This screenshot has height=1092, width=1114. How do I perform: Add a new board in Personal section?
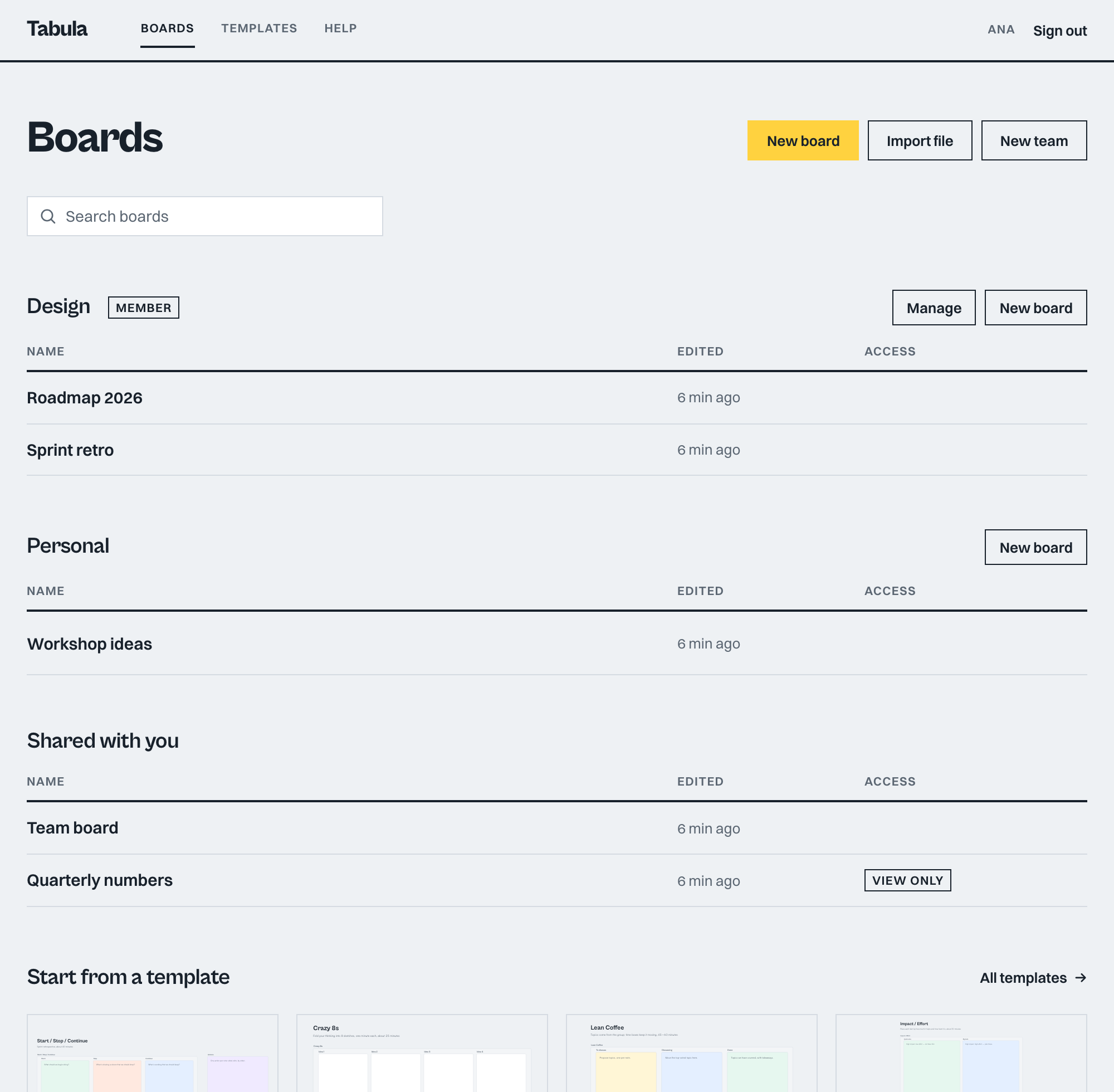[x=1035, y=547]
